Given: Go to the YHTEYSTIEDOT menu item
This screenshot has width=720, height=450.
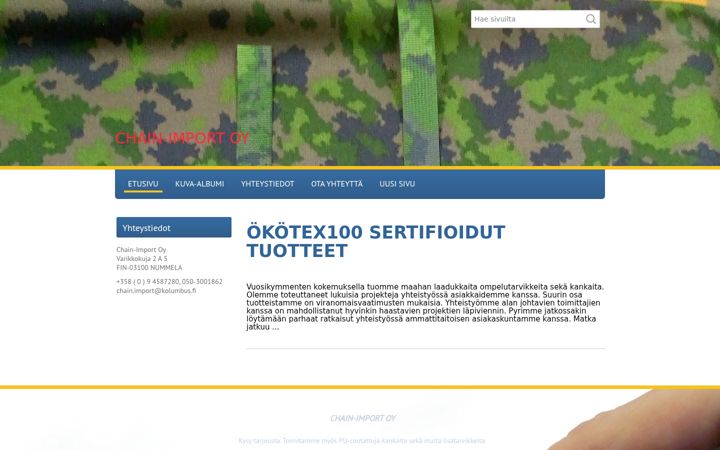Looking at the screenshot, I should point(267,184).
